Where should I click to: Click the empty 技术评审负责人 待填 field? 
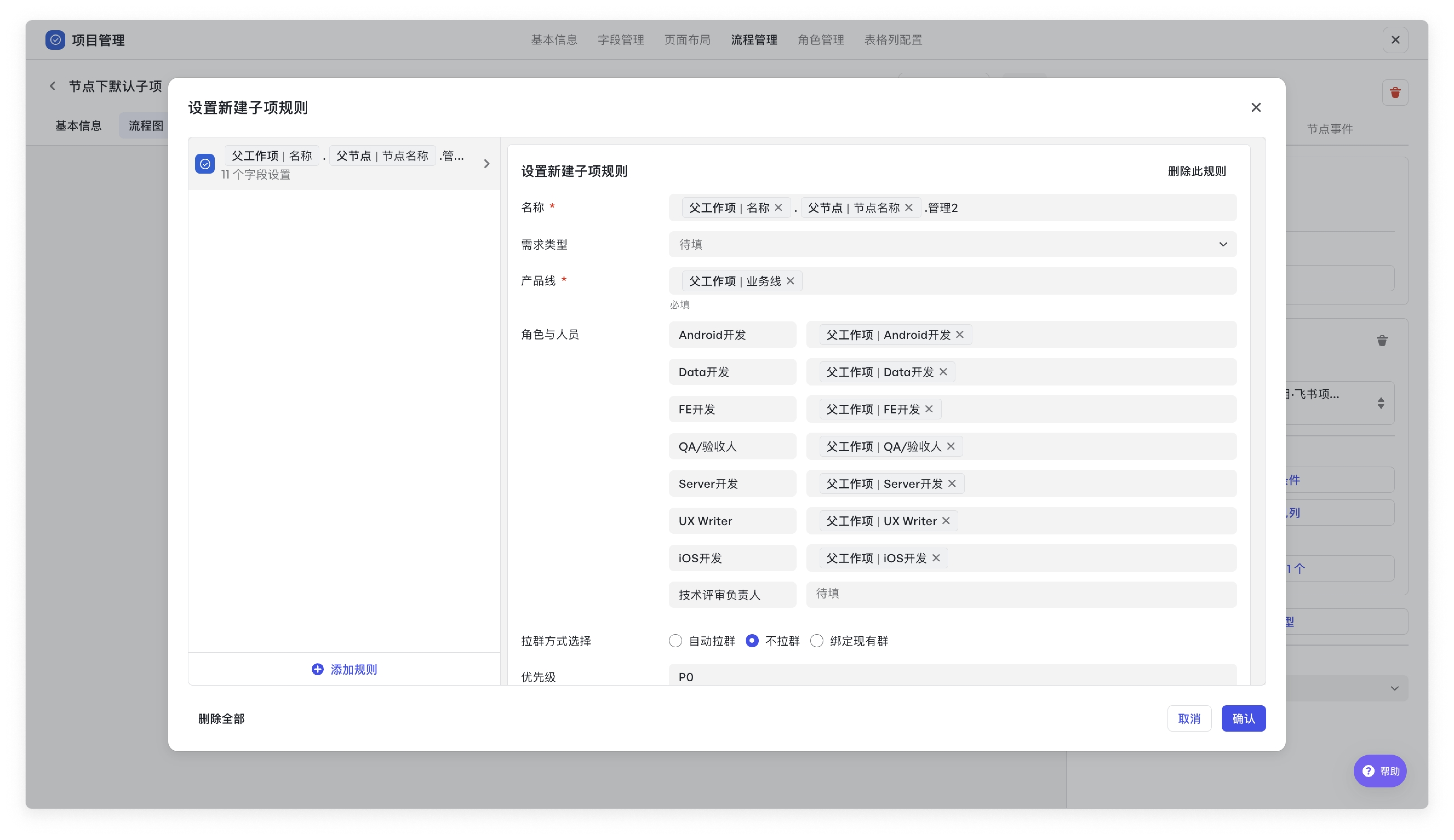[1021, 594]
